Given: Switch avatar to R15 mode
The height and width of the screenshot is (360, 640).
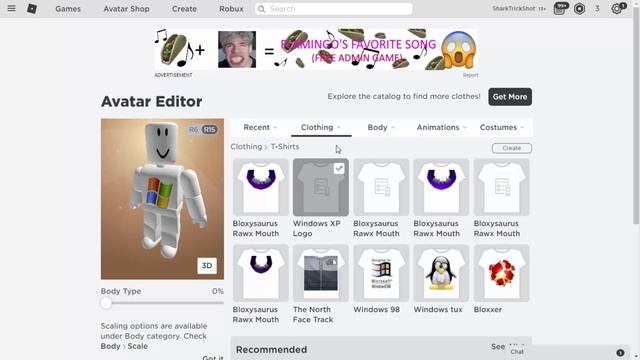Looking at the screenshot, I should [209, 129].
